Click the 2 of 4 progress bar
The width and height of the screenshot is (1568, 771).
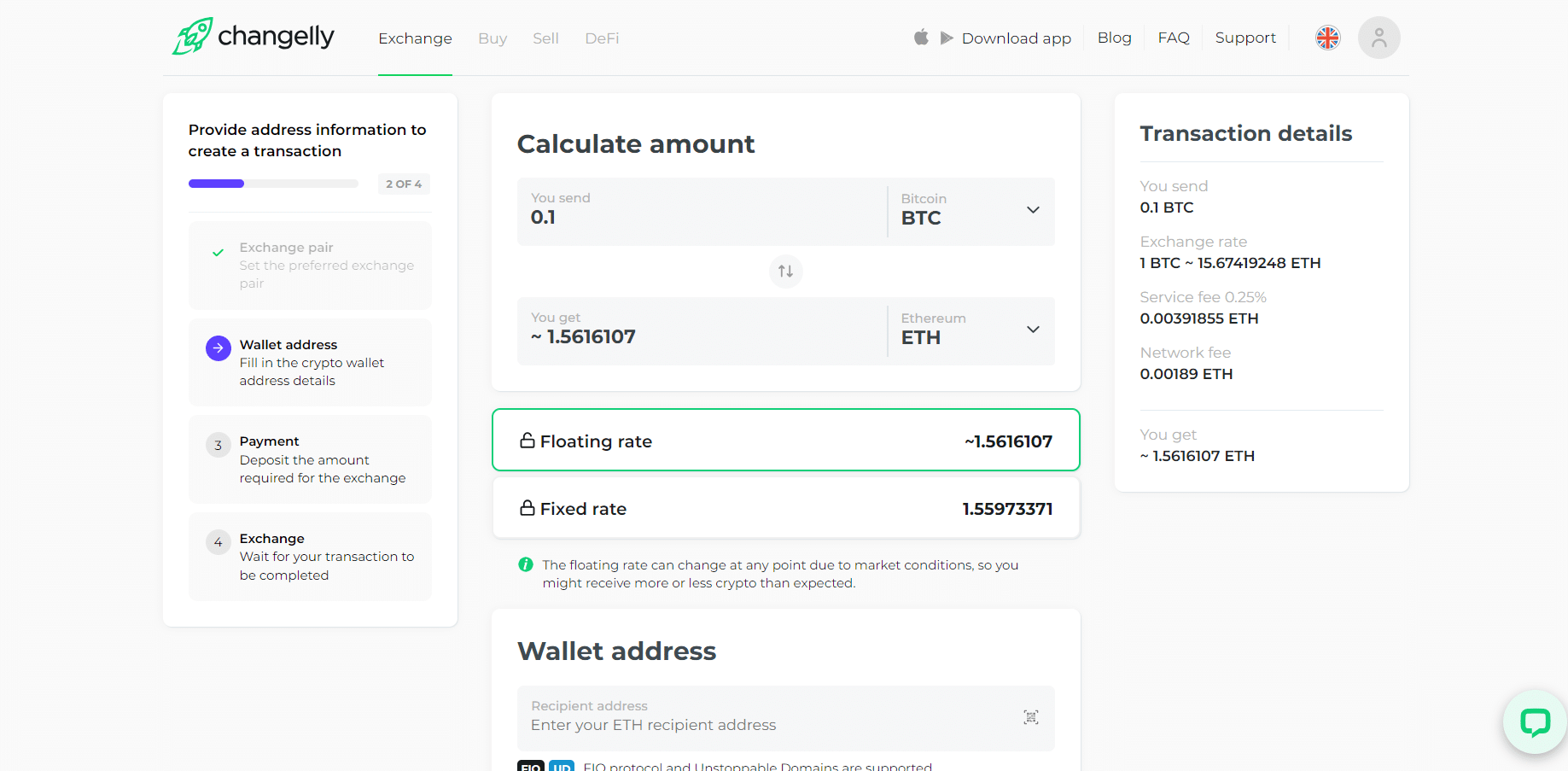273,184
